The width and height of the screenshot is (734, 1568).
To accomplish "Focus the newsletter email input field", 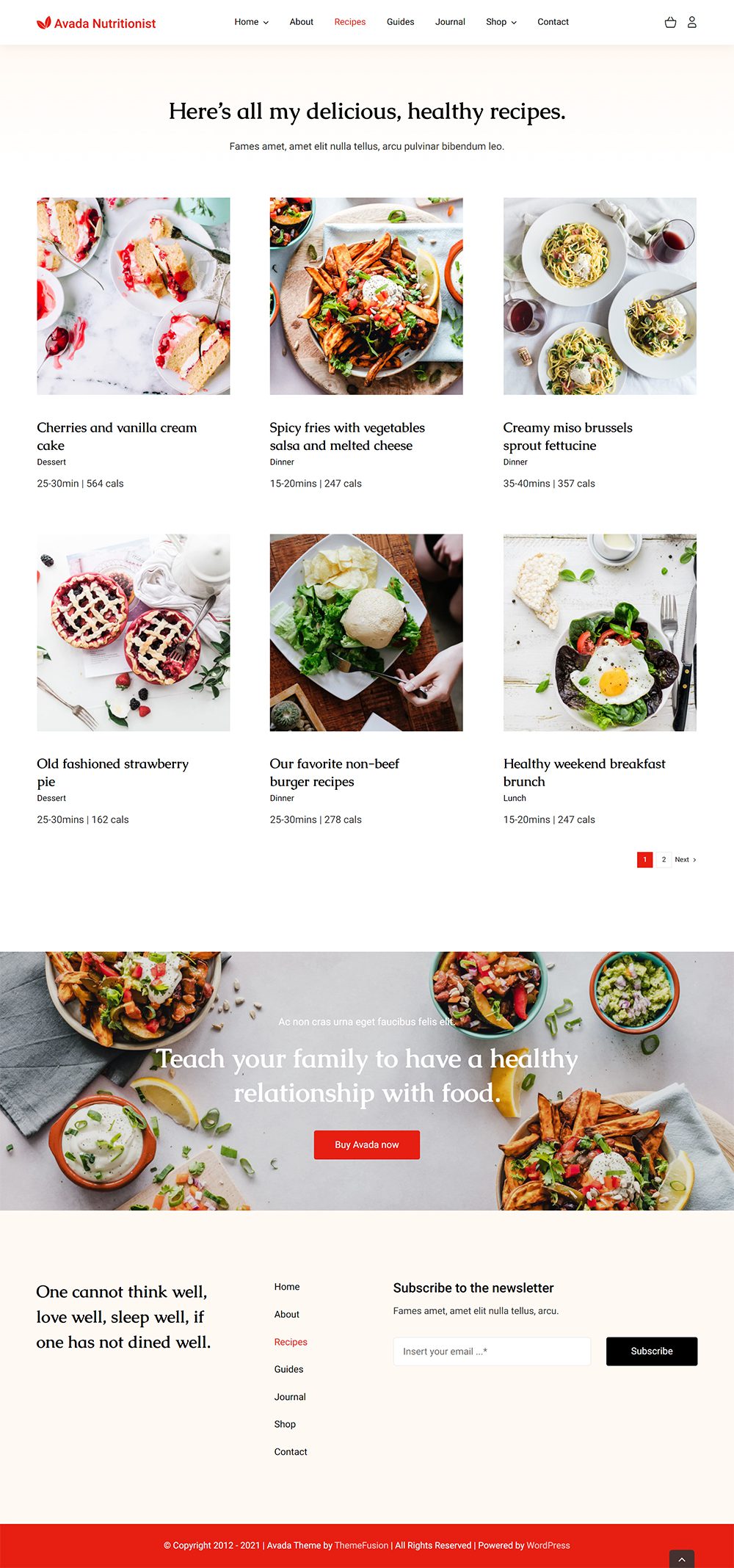I will (492, 1351).
